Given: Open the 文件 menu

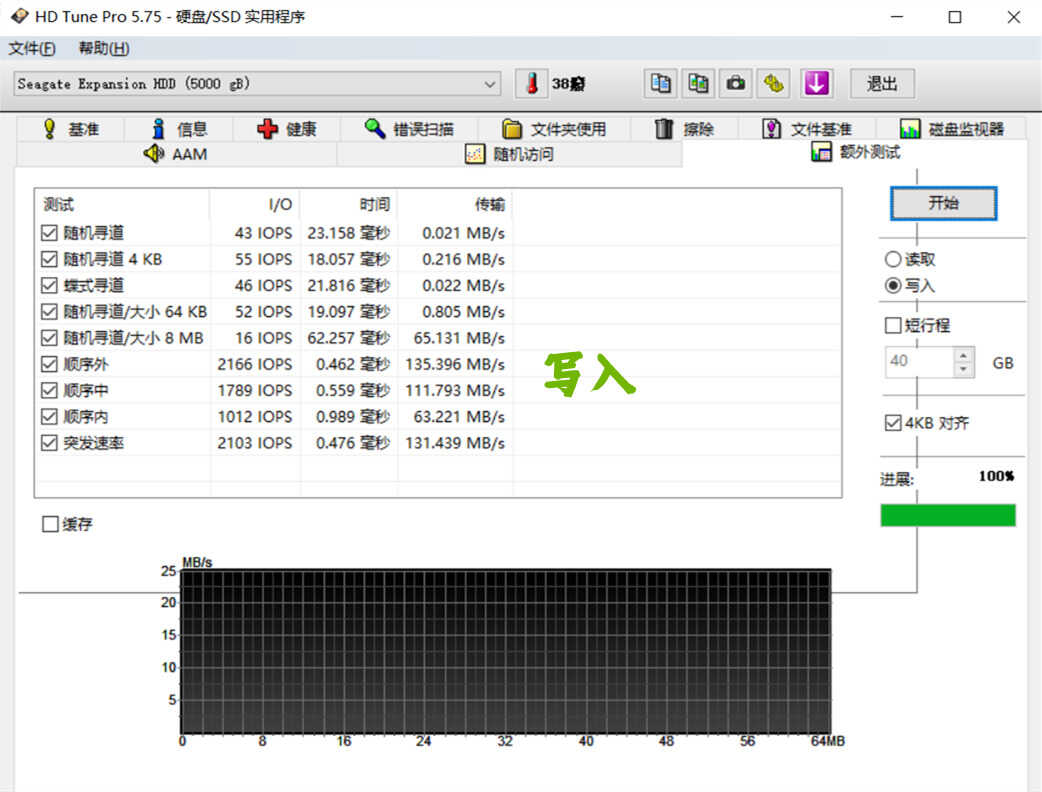Looking at the screenshot, I should pyautogui.click(x=31, y=49).
